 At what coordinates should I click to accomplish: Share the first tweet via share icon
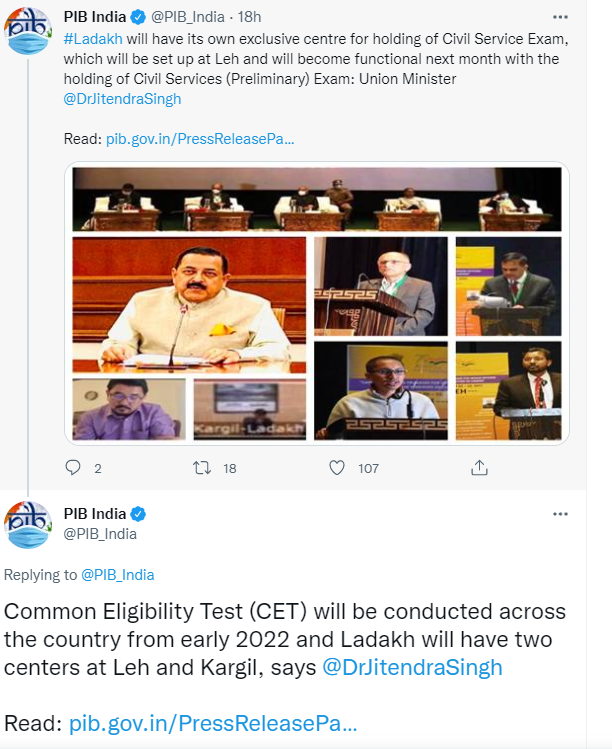tap(479, 467)
